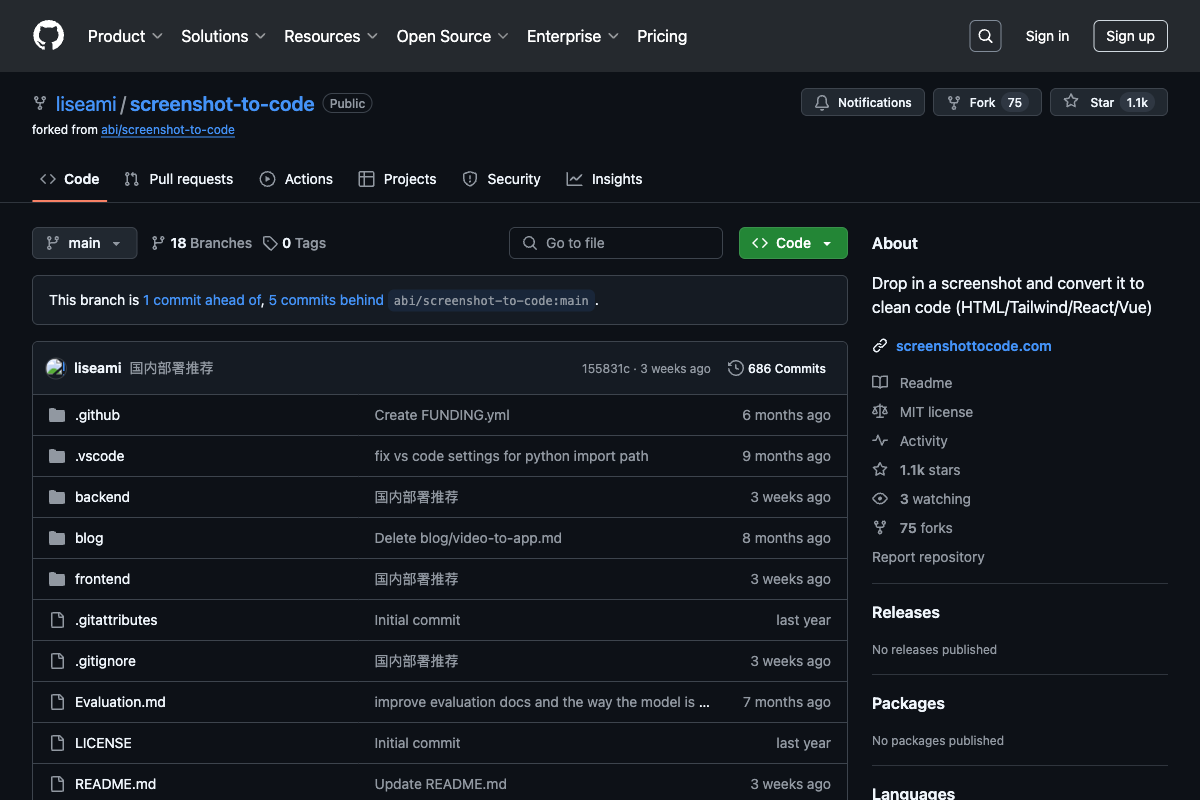The image size is (1200, 800).
Task: Click the eye icon next to watching
Action: coord(880,499)
